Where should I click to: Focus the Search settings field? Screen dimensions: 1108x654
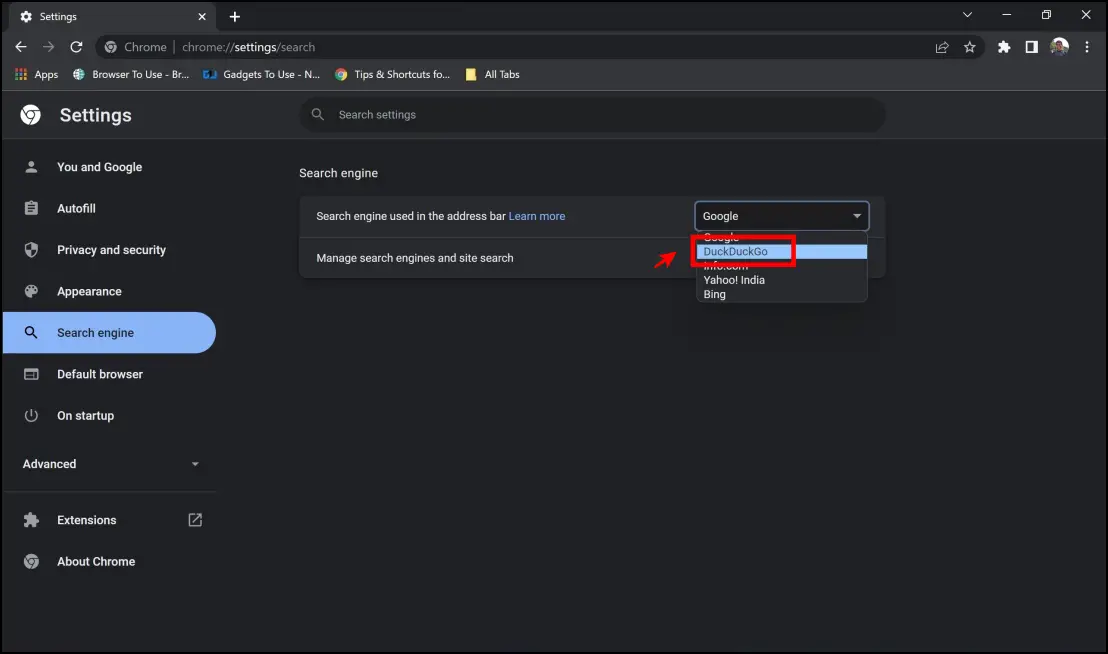click(x=592, y=114)
